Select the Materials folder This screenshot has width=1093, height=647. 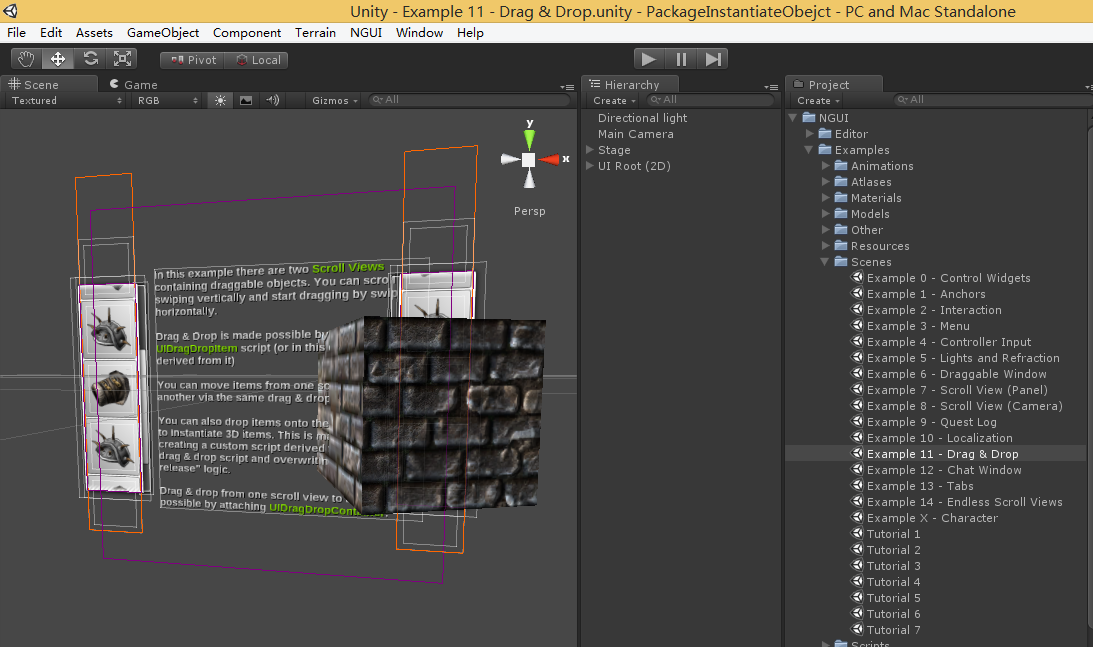pos(868,198)
